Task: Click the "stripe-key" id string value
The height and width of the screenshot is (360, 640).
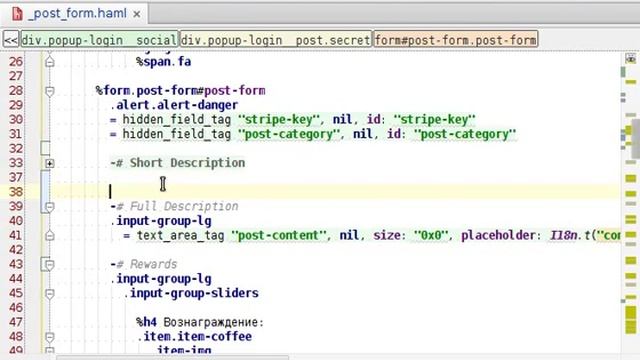Action: tap(434, 120)
